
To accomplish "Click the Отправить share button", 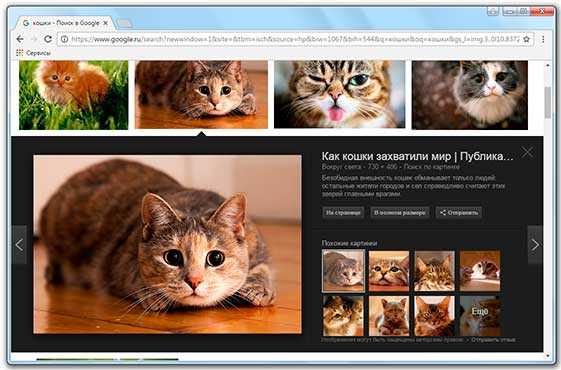I will pos(459,213).
